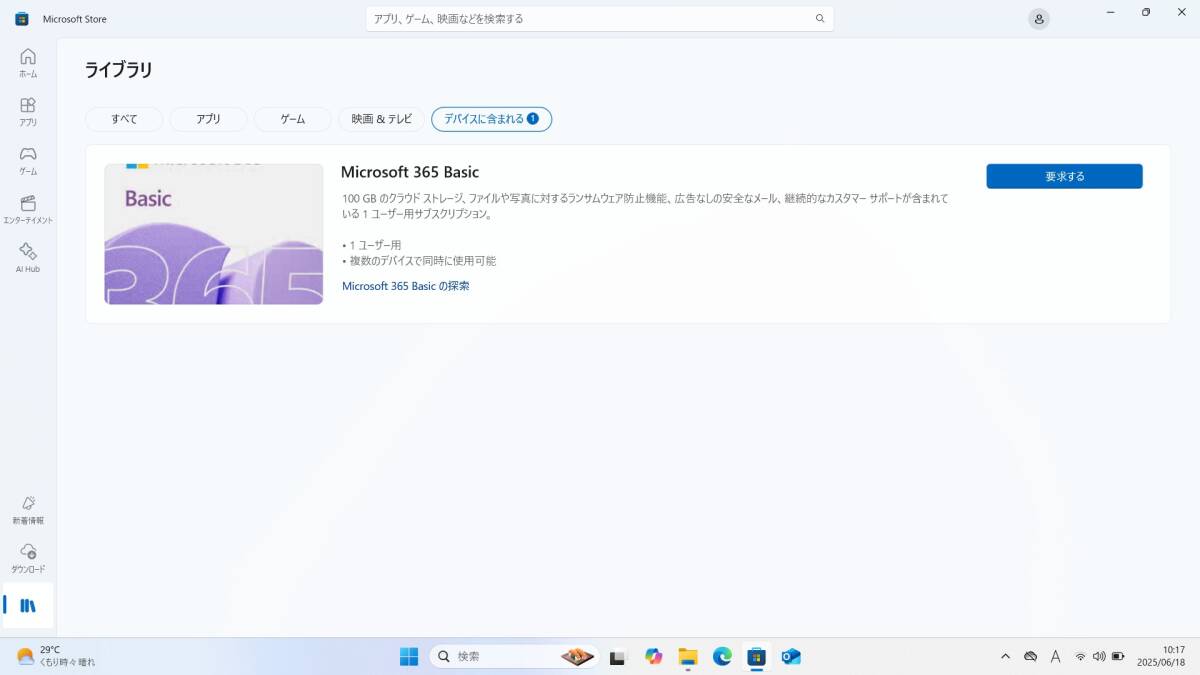View 新着情報 in the sidebar
The width and height of the screenshot is (1200, 675).
pyautogui.click(x=27, y=507)
